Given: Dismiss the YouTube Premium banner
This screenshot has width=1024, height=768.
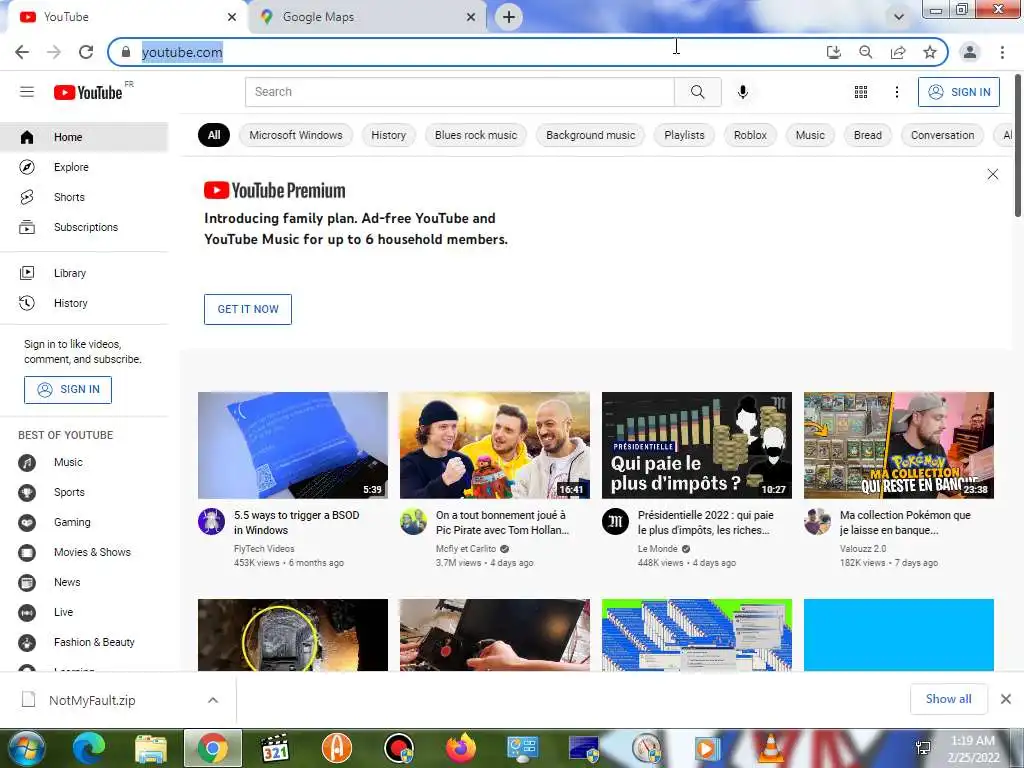Looking at the screenshot, I should click(993, 174).
